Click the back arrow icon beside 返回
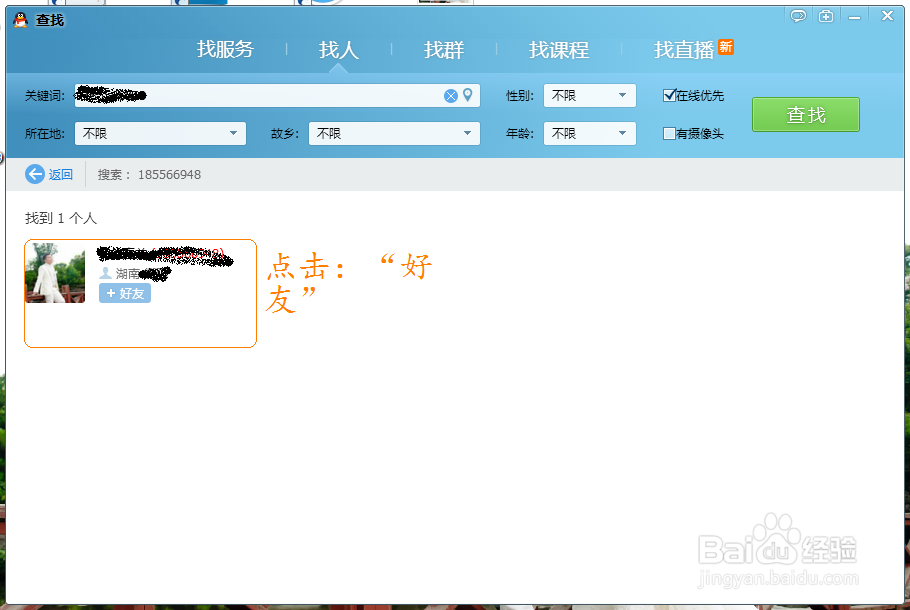 tap(33, 173)
